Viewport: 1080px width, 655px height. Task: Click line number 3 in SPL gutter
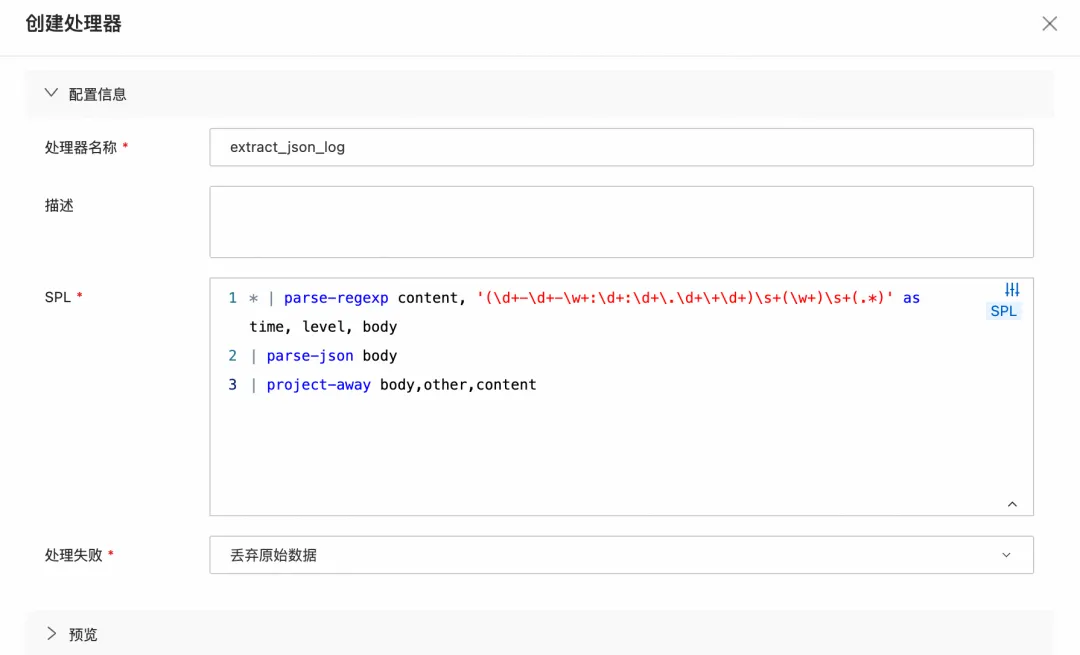(x=232, y=385)
